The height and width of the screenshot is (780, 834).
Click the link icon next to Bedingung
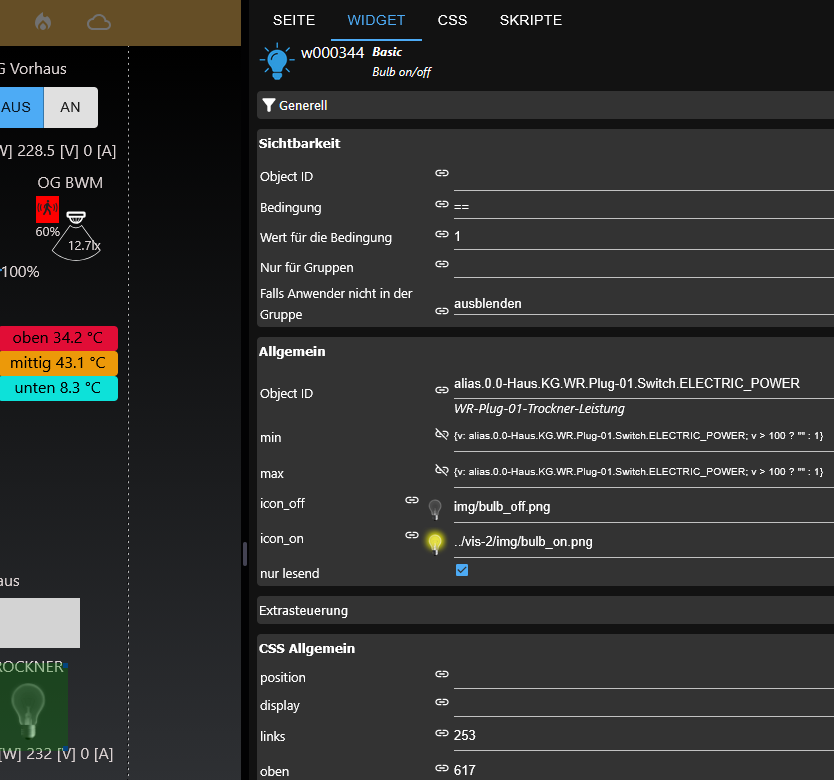pyautogui.click(x=442, y=204)
